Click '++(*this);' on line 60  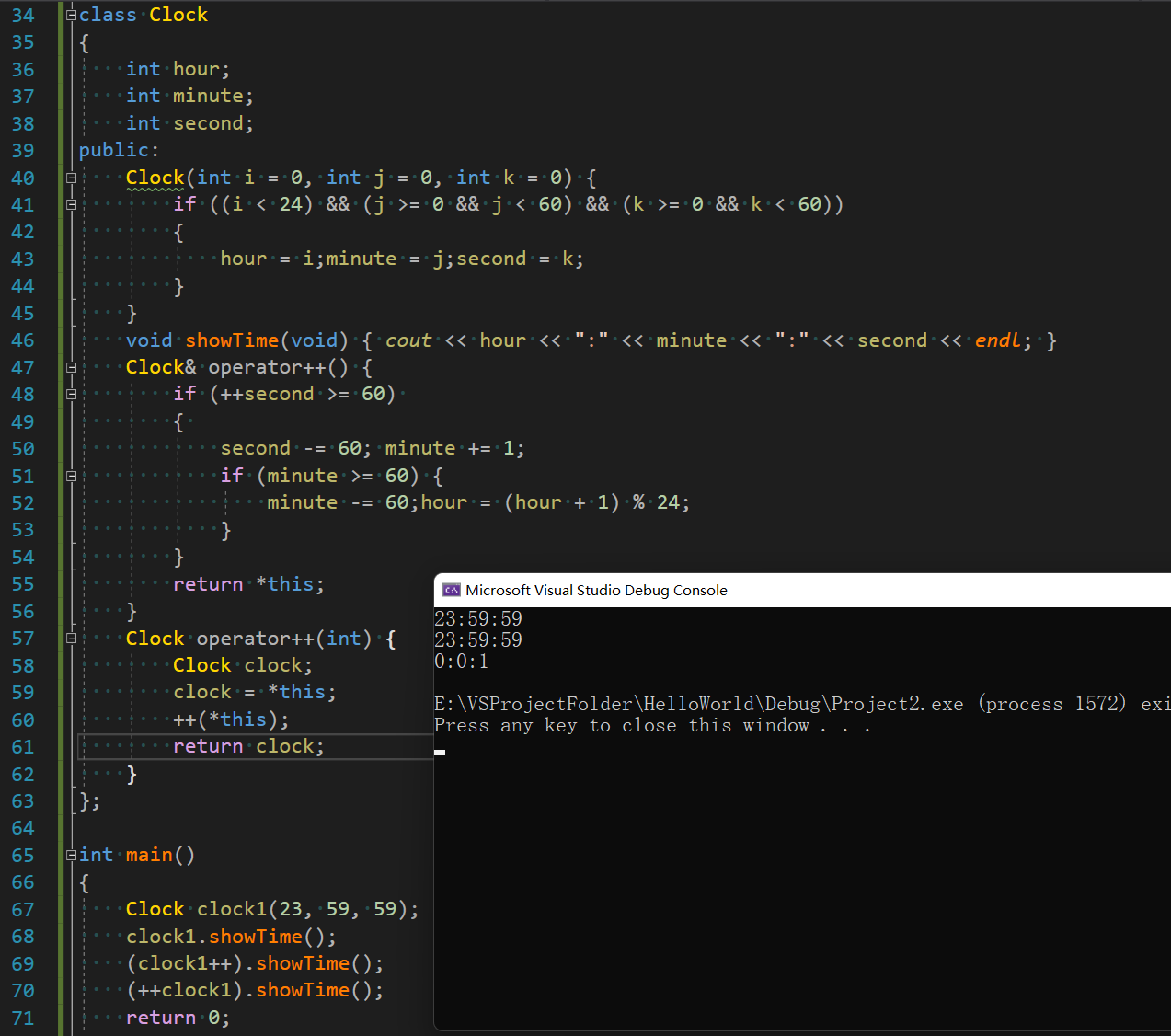[231, 719]
